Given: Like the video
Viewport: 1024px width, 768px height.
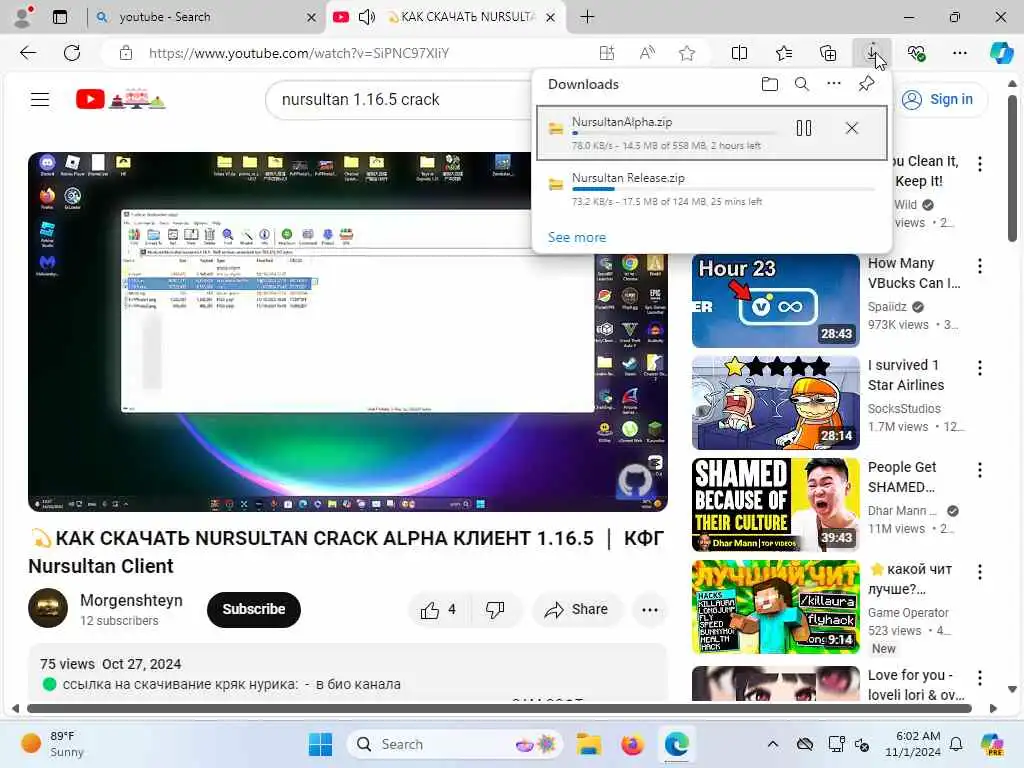Looking at the screenshot, I should [x=438, y=610].
